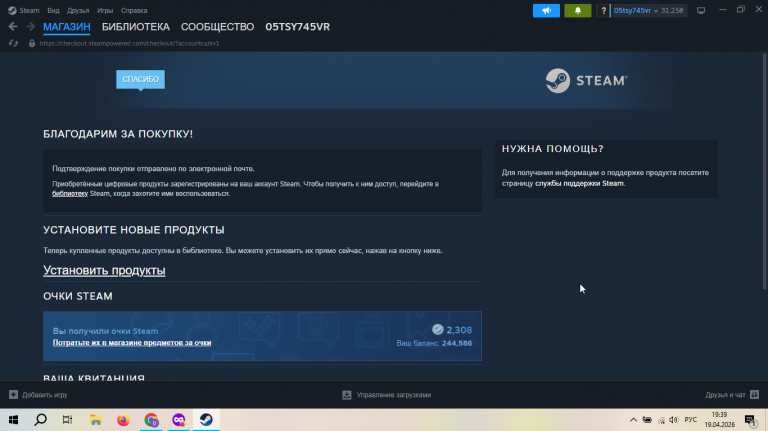Launch Firefox from the taskbar
The width and height of the screenshot is (768, 431).
(123, 420)
